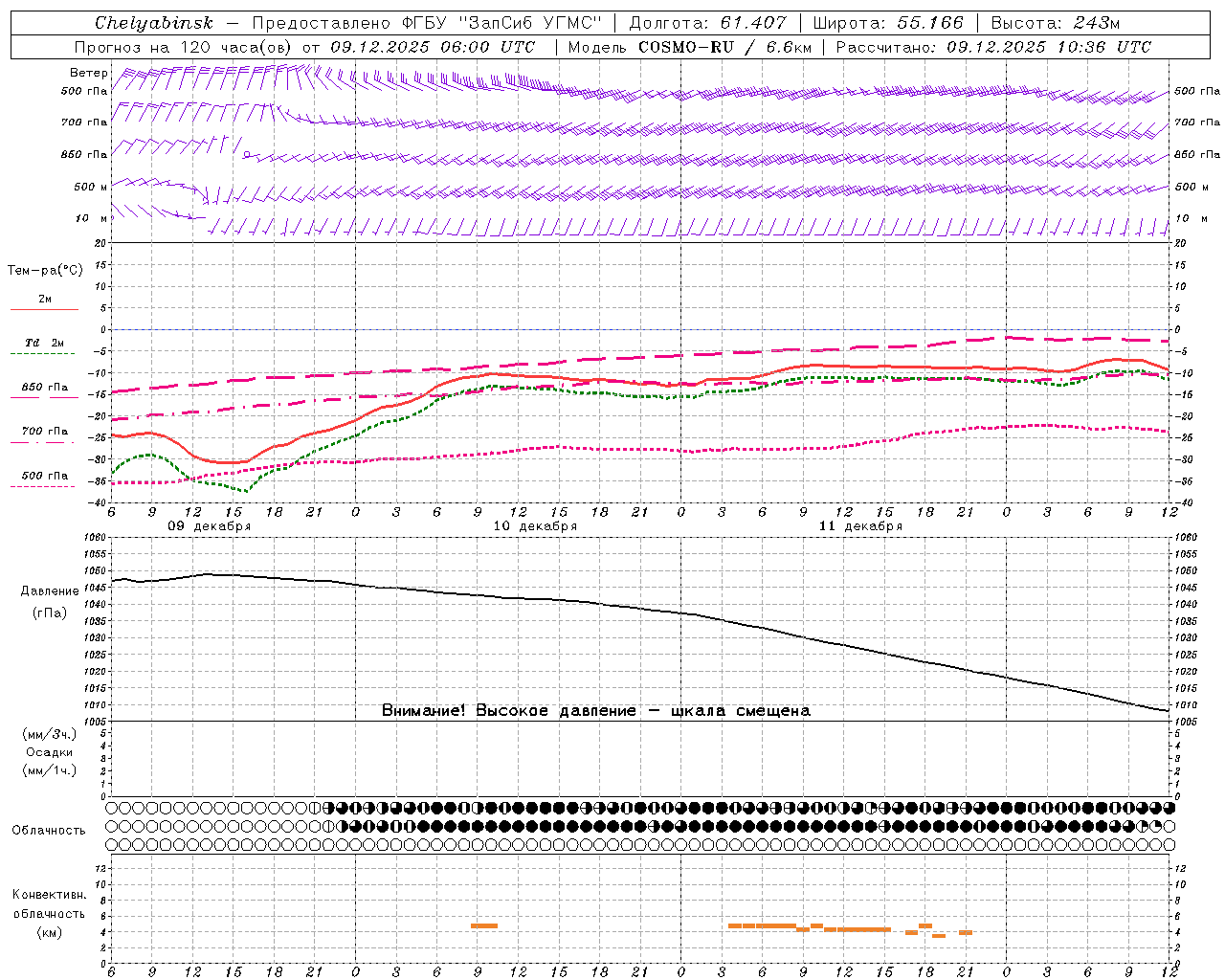The image size is (1225, 980).
Task: Click the Chelyabinsk station title
Action: click(x=153, y=23)
